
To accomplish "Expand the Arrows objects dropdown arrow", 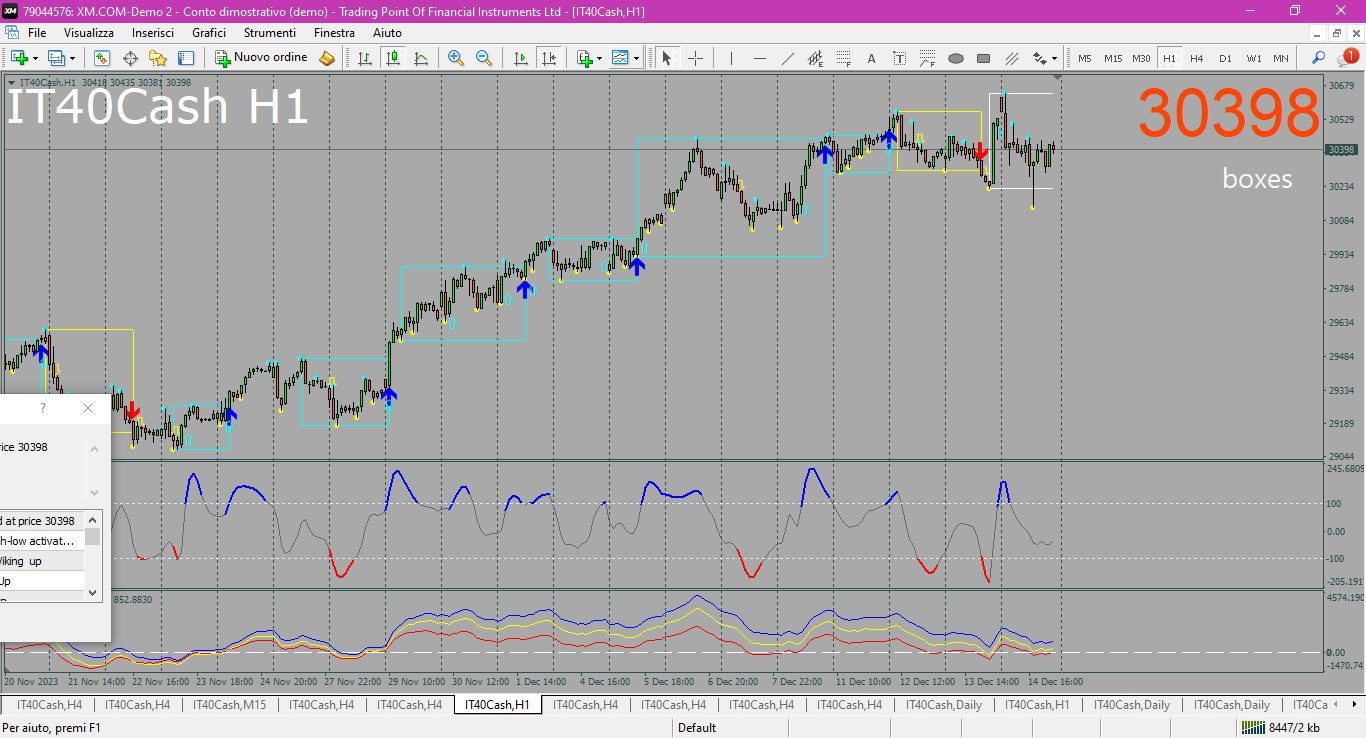I will point(1055,58).
